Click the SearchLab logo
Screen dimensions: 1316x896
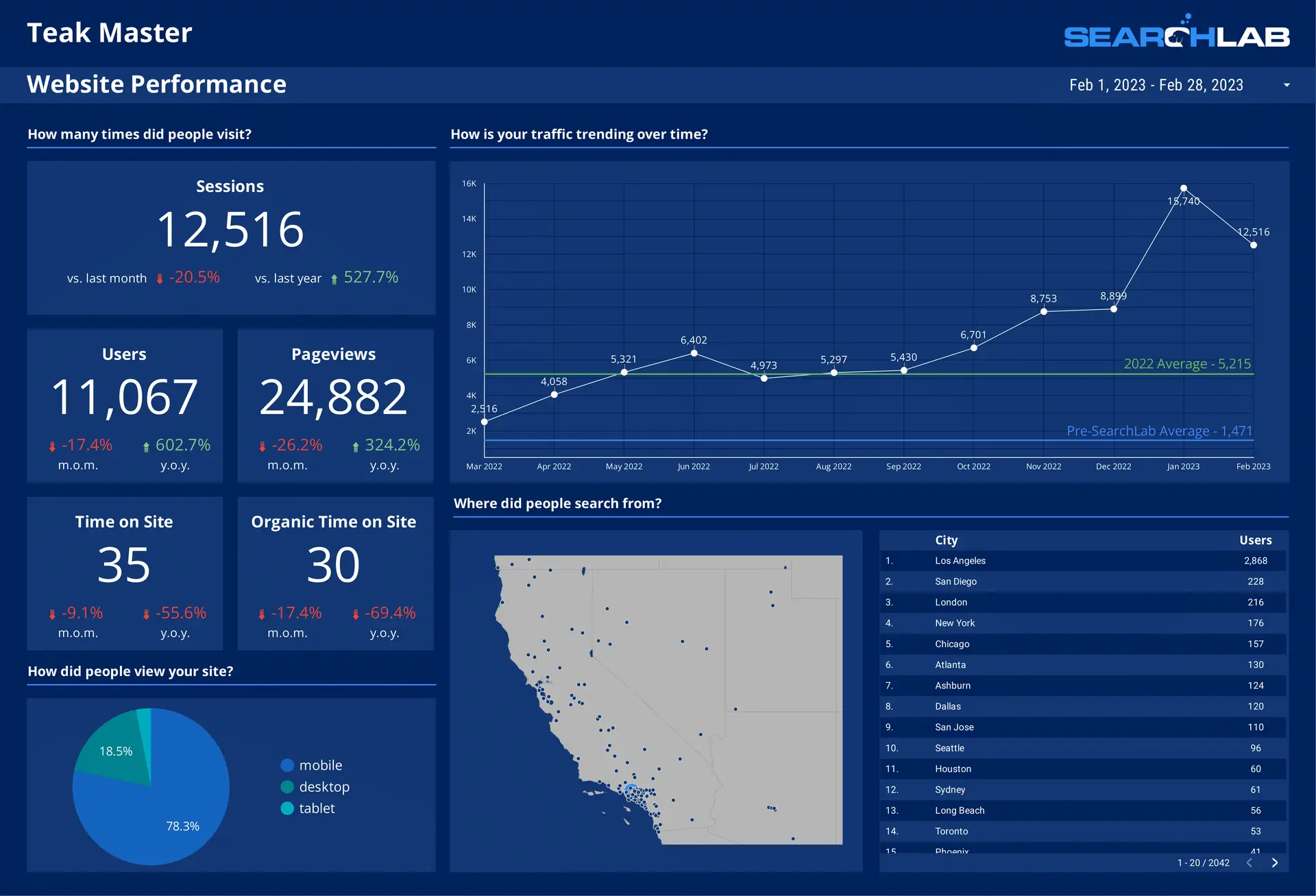(1176, 34)
